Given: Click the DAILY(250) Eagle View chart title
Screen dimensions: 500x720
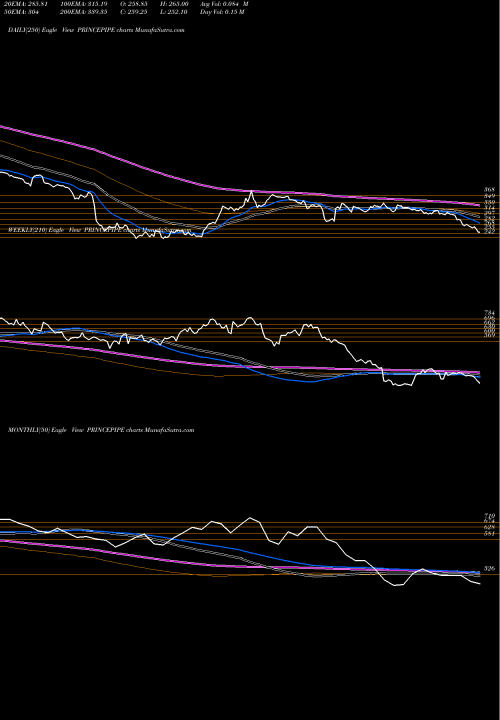Looking at the screenshot, I should point(96,30).
